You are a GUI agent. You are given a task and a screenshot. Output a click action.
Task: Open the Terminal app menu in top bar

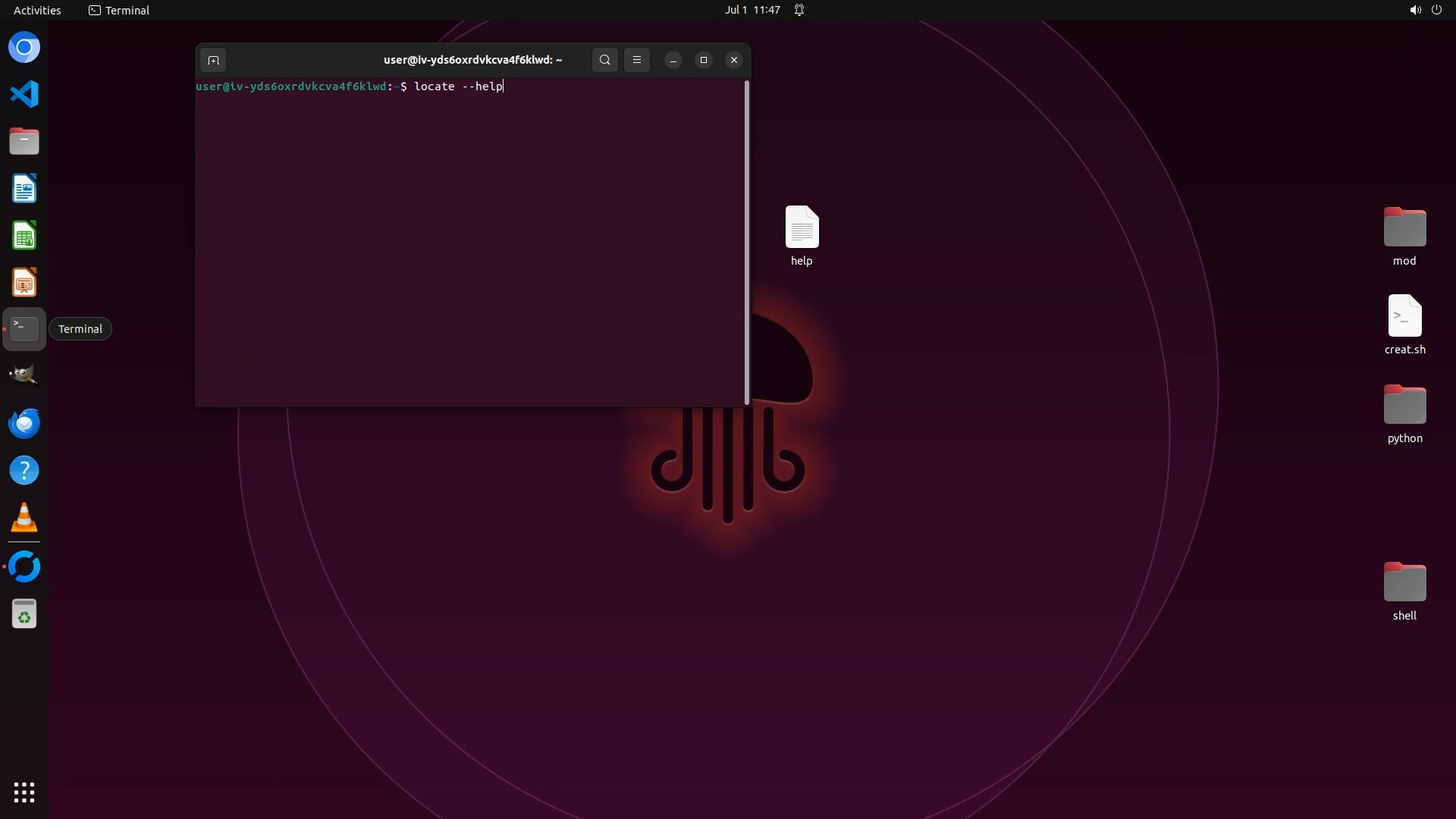119,10
